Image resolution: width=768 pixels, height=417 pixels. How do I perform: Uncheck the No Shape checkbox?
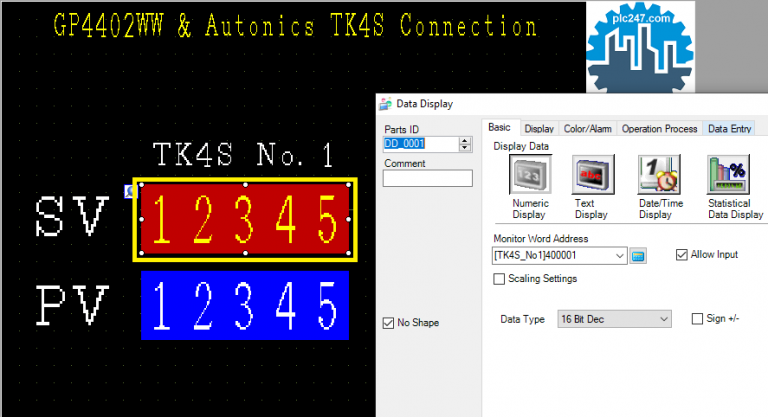(388, 323)
